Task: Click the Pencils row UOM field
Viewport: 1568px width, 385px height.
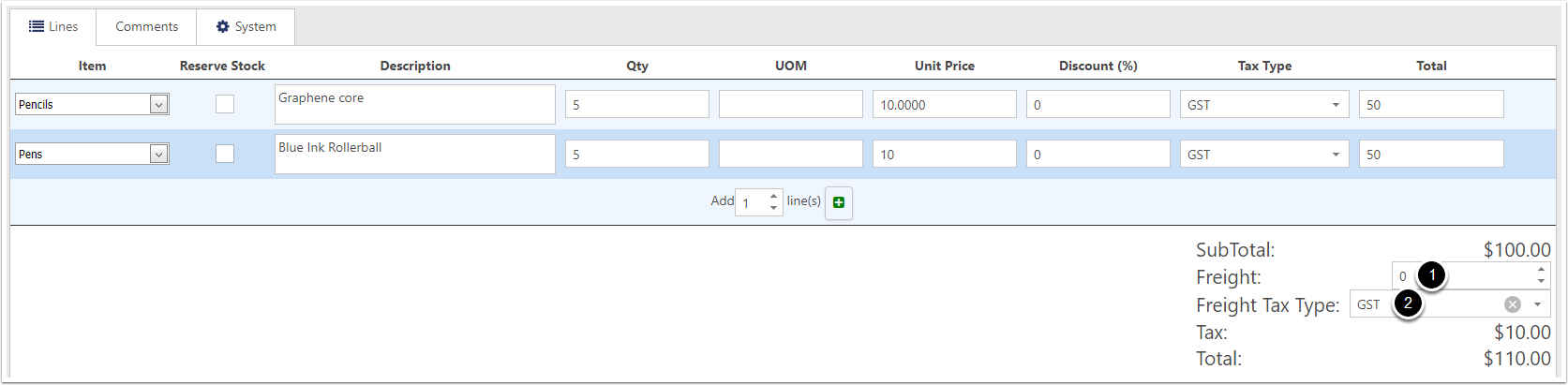Action: coord(791,104)
